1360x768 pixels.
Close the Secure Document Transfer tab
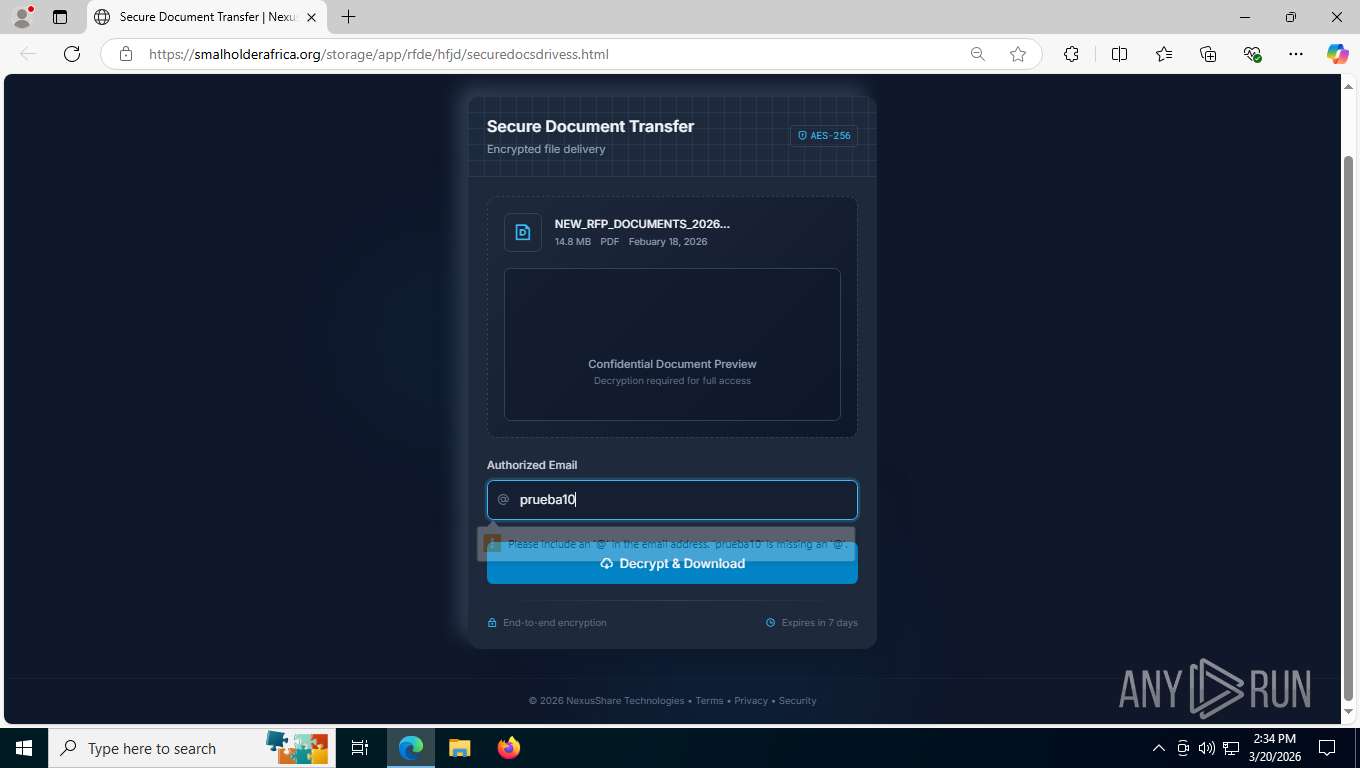point(312,17)
